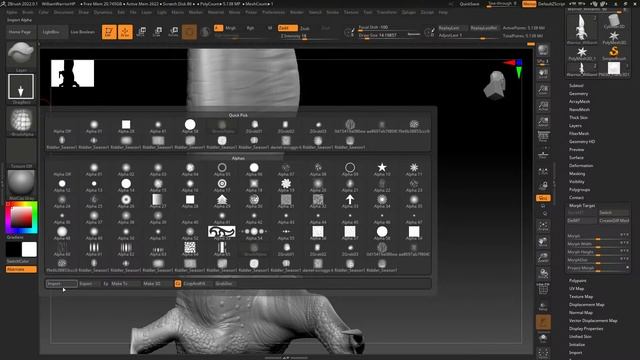The width and height of the screenshot is (640, 360).
Task: Click the Alternate button
Action: click(21, 269)
